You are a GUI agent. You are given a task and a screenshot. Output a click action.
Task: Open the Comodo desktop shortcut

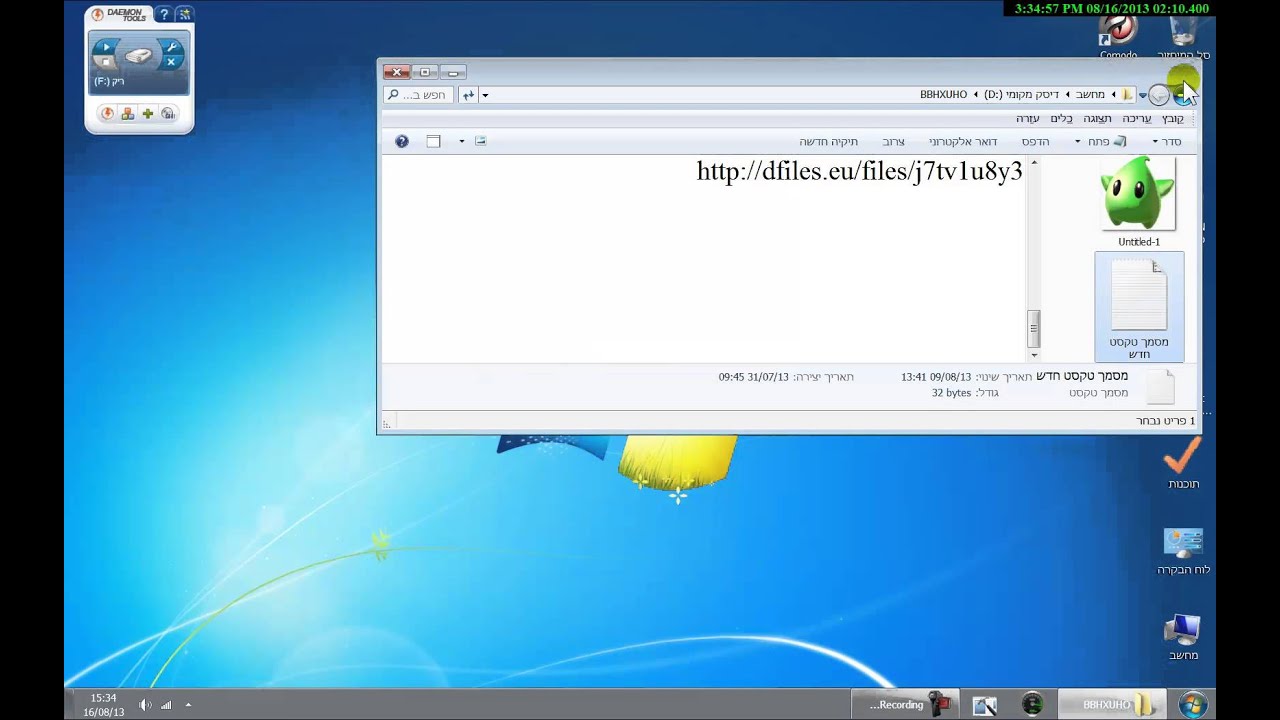[1119, 38]
